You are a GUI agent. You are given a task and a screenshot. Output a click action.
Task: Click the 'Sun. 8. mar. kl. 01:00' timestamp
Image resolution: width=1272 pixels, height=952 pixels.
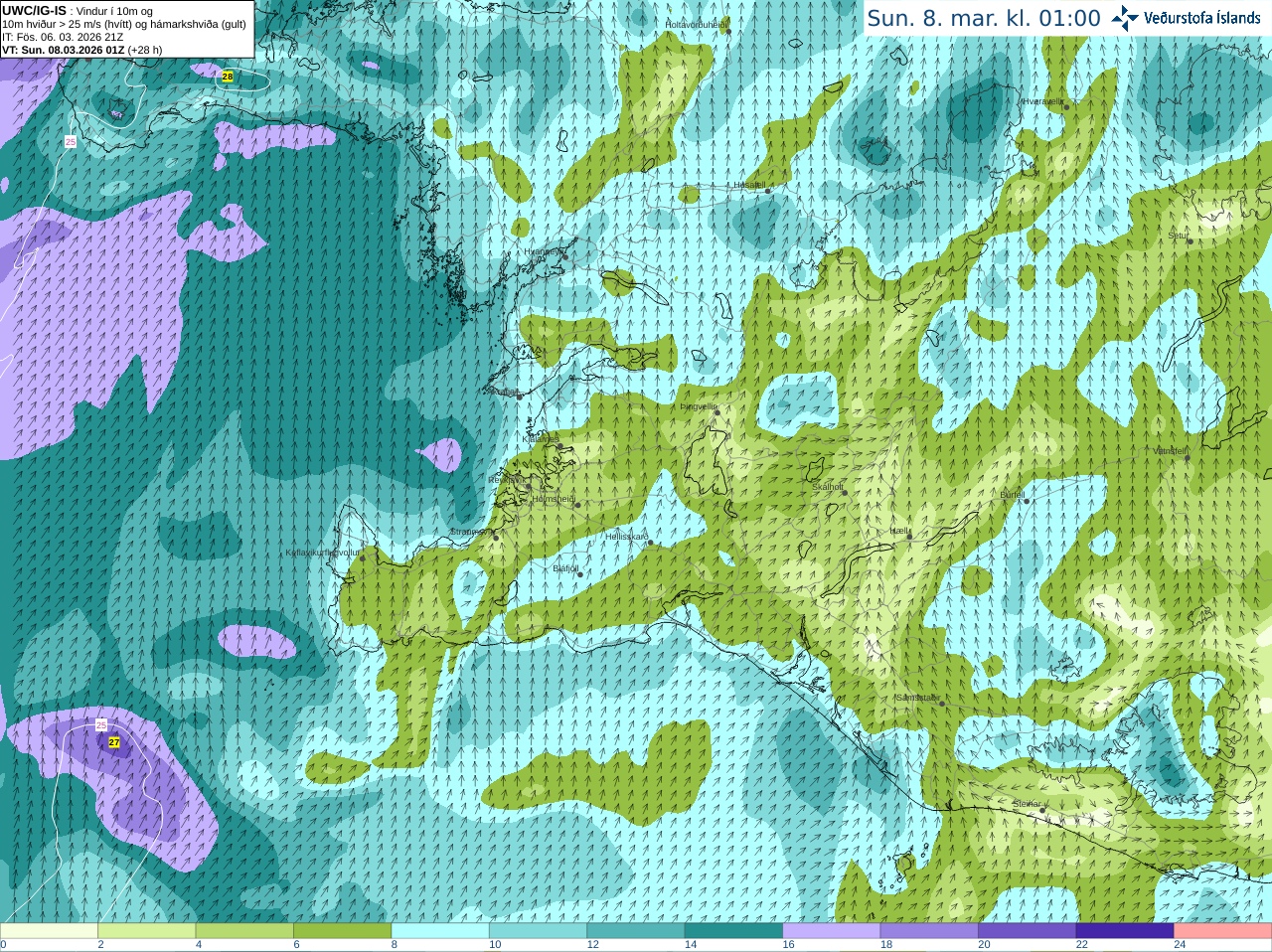pyautogui.click(x=984, y=18)
